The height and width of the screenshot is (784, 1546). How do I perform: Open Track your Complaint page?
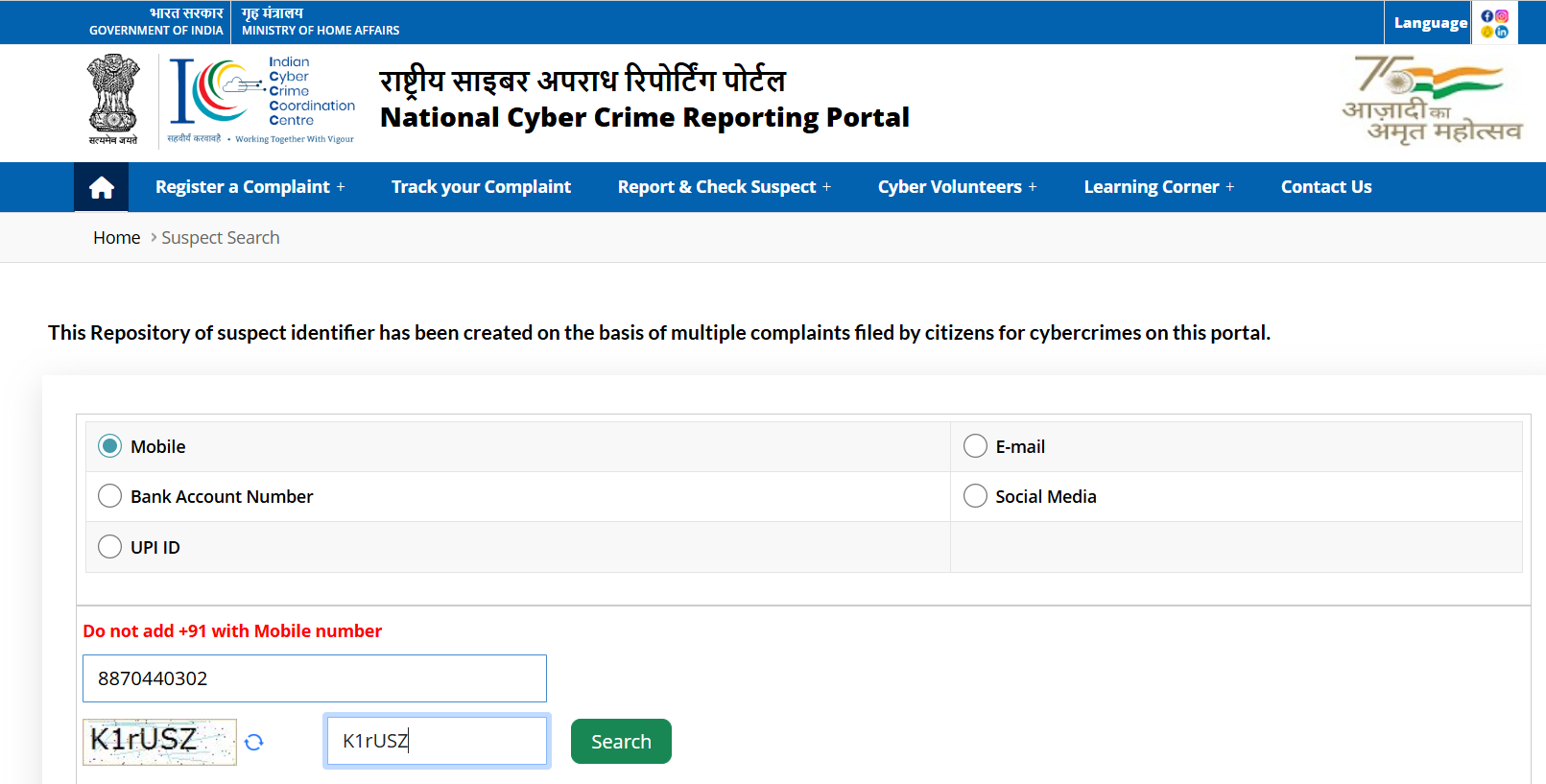pyautogui.click(x=481, y=187)
